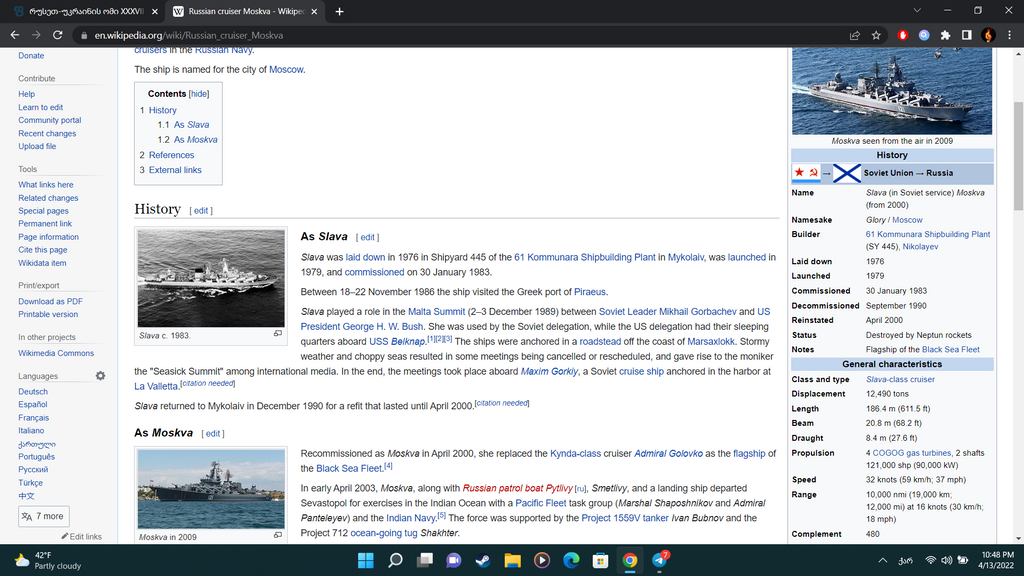Share the page via the share icon
Screen dimensions: 1024x576
click(x=855, y=36)
